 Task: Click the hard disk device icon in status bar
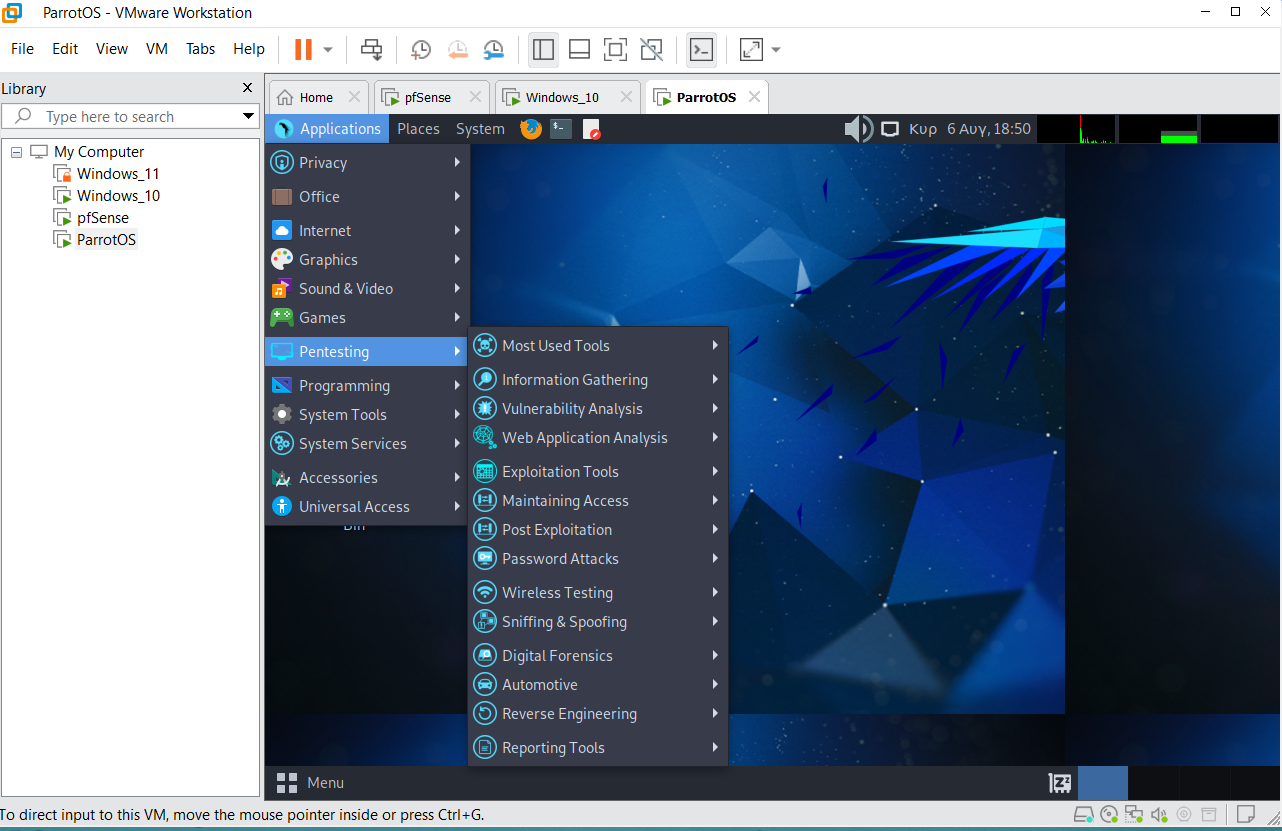[1084, 814]
